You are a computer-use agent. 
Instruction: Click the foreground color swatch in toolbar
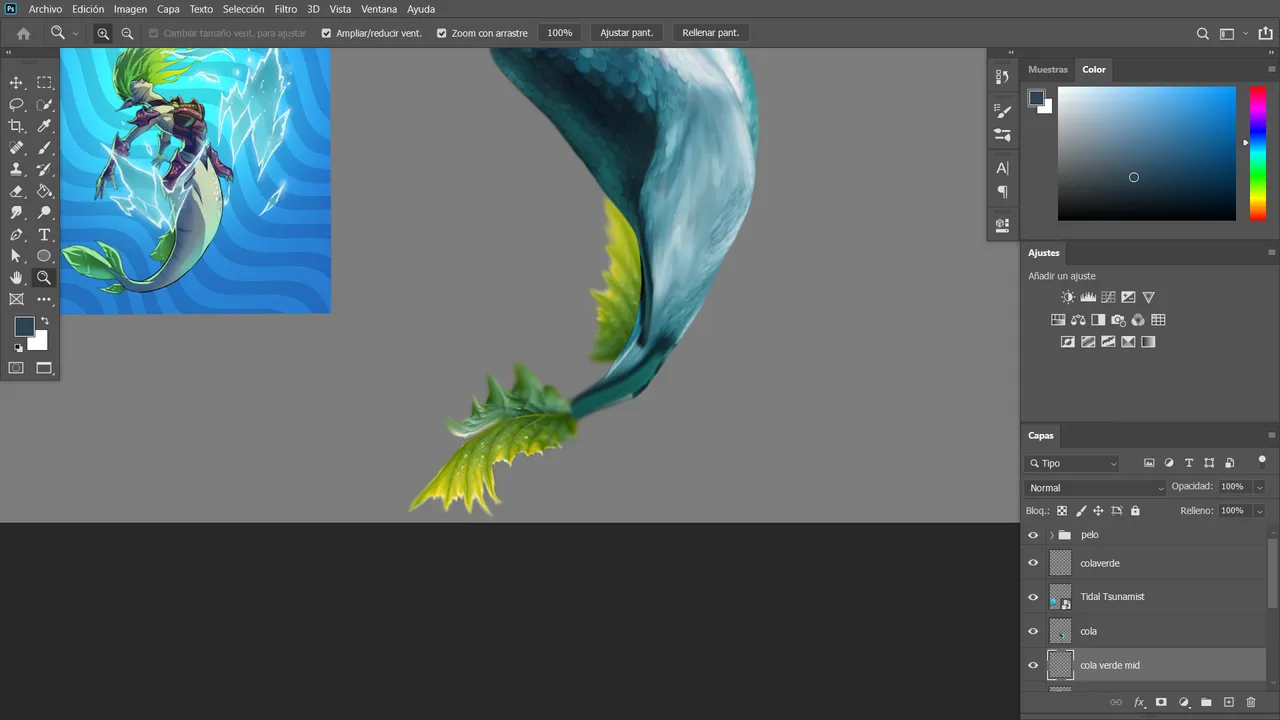coord(23,327)
